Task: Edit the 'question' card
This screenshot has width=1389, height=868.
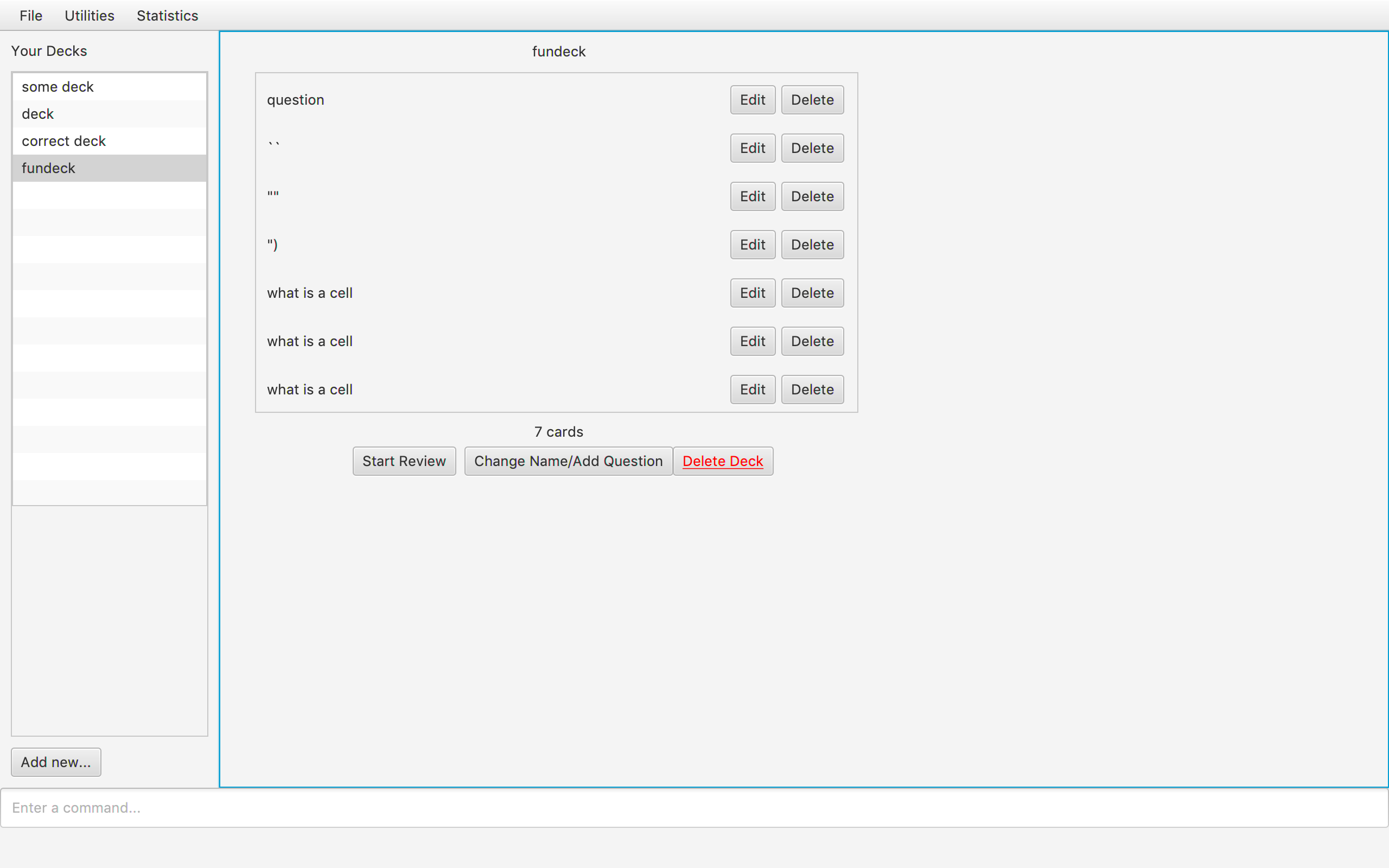Action: (x=752, y=100)
